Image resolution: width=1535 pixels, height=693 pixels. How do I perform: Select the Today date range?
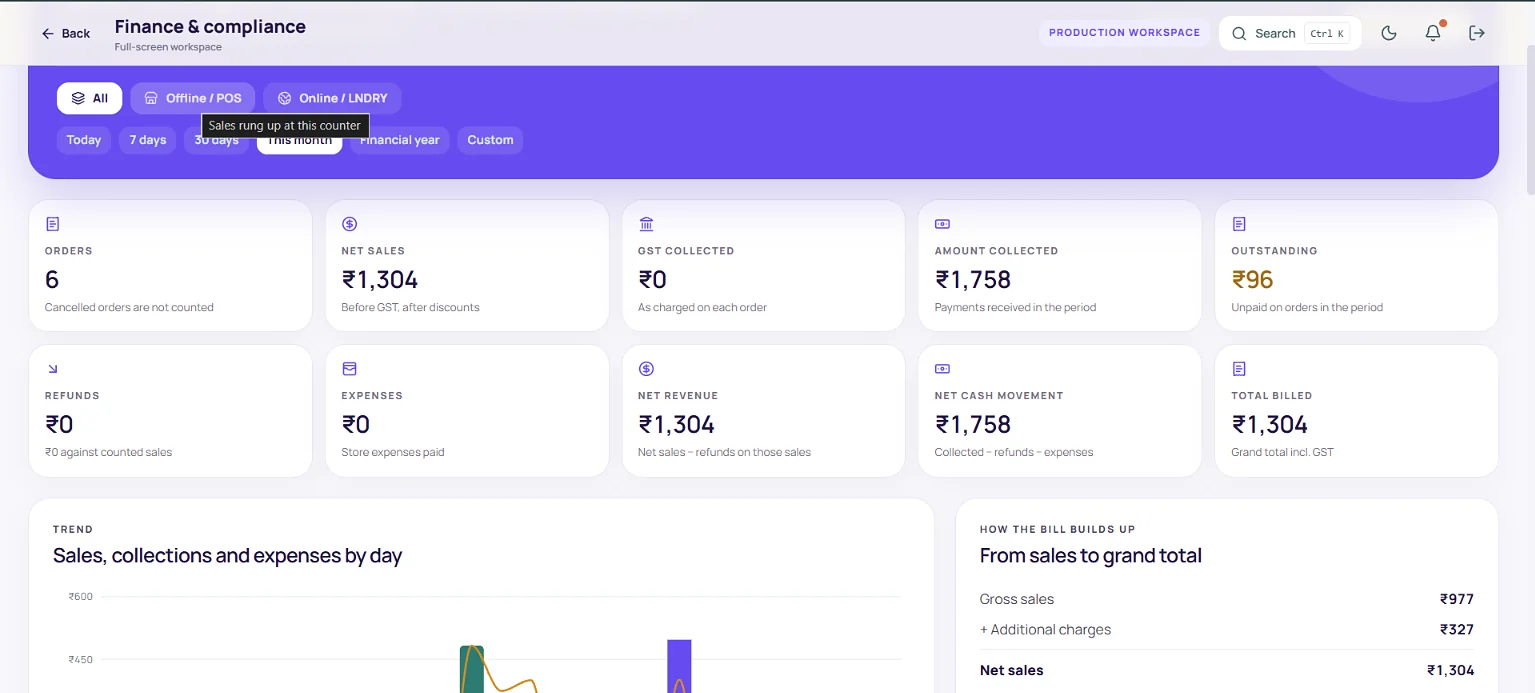coord(84,140)
